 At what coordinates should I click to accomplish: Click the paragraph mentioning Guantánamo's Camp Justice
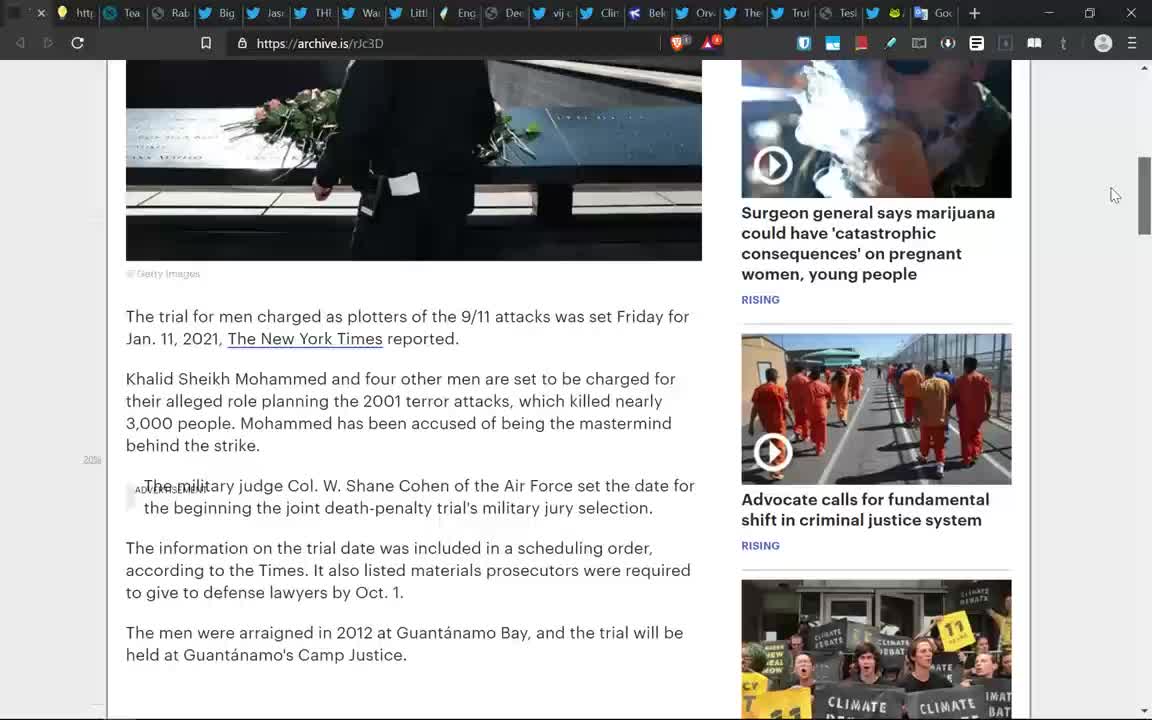tap(404, 644)
